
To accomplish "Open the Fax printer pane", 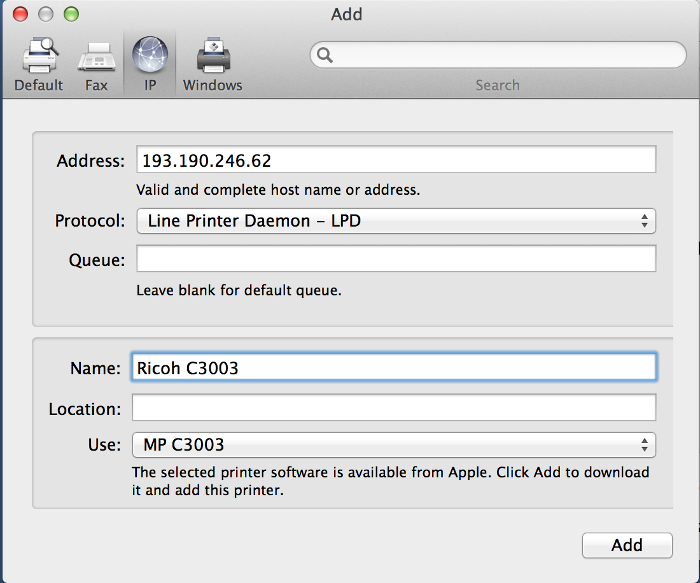I will point(96,64).
